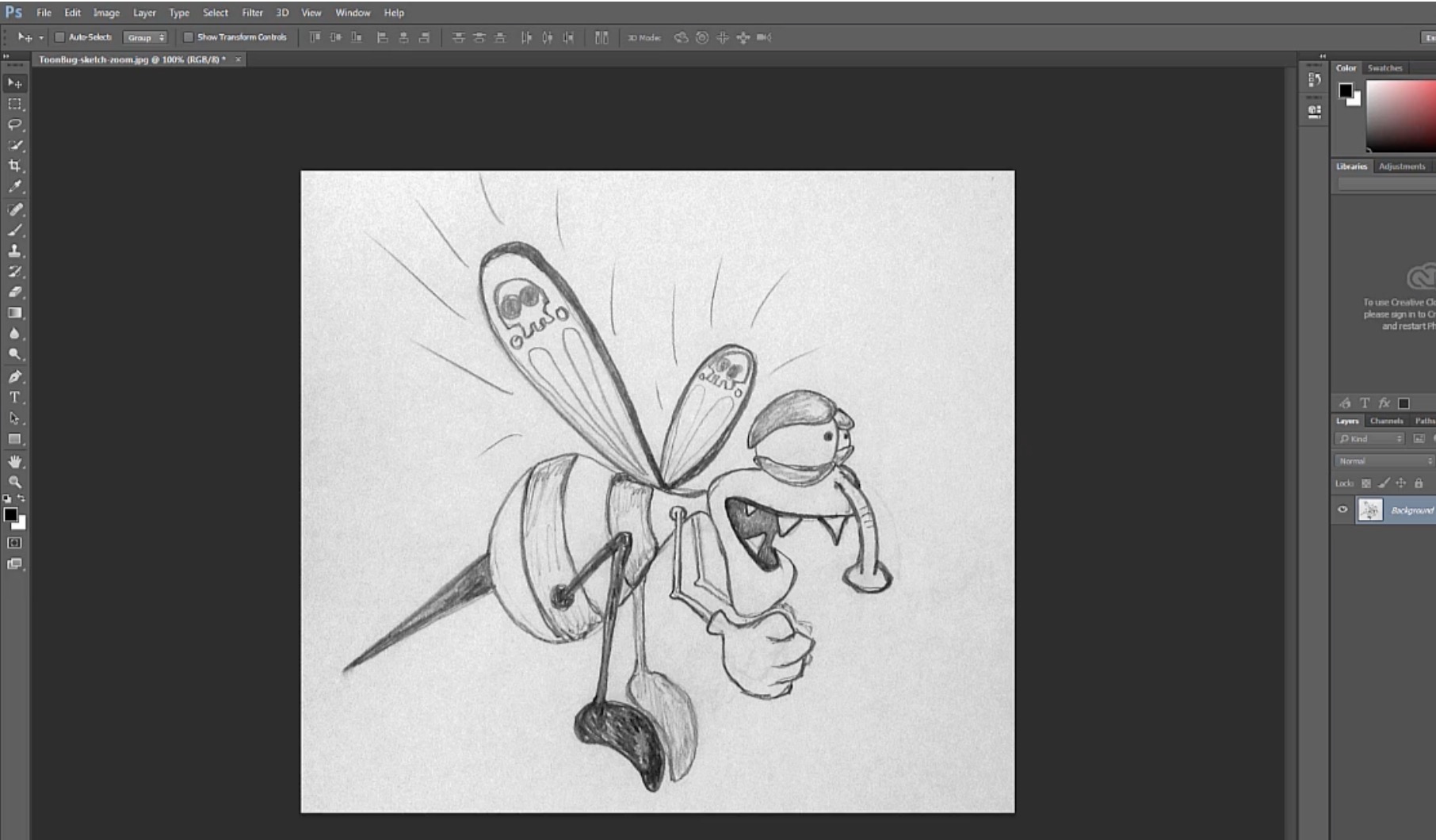This screenshot has width=1436, height=840.
Task: Click the Lock All padlock in Layers panel
Action: point(1419,483)
